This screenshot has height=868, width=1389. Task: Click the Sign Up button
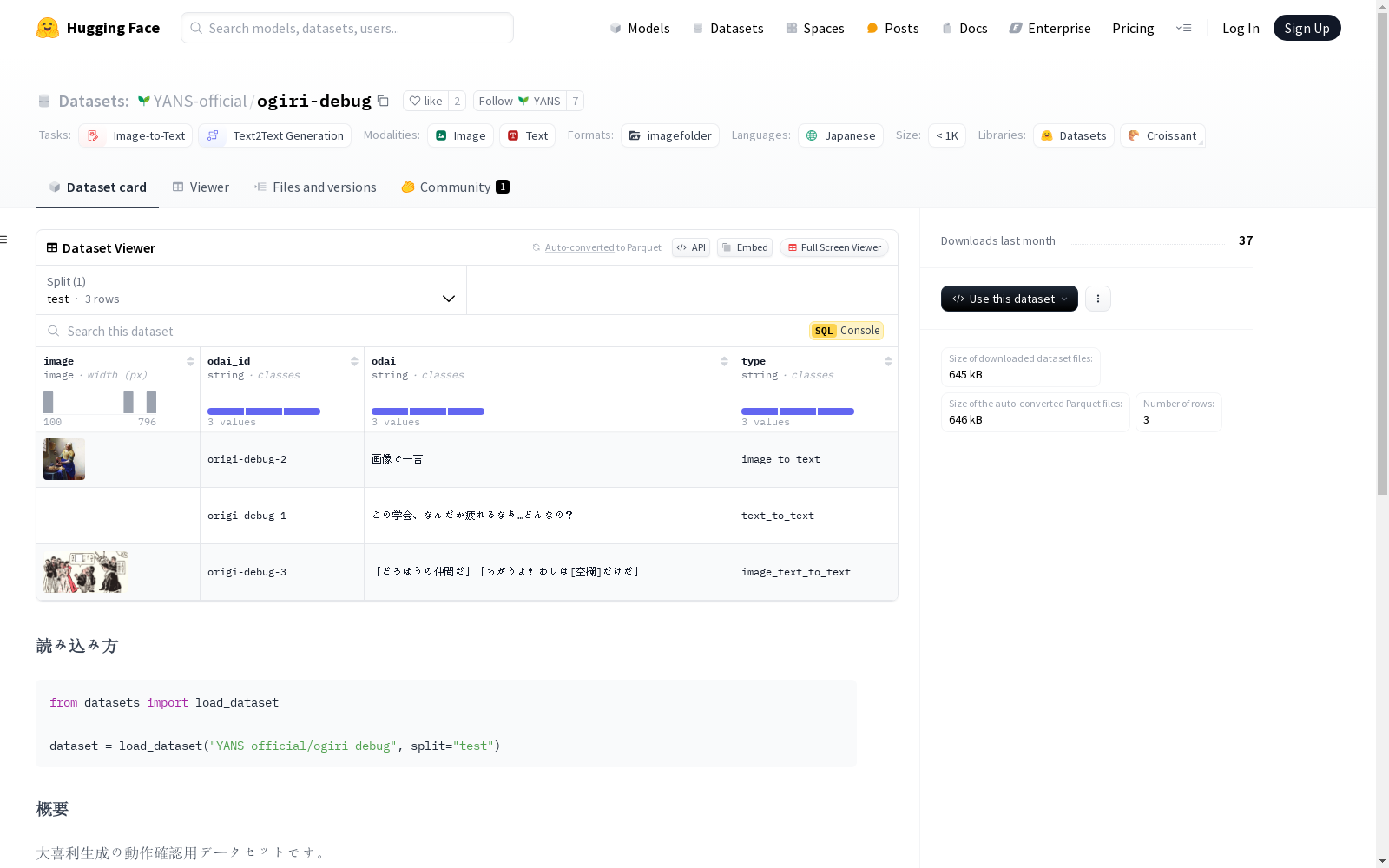coord(1307,28)
